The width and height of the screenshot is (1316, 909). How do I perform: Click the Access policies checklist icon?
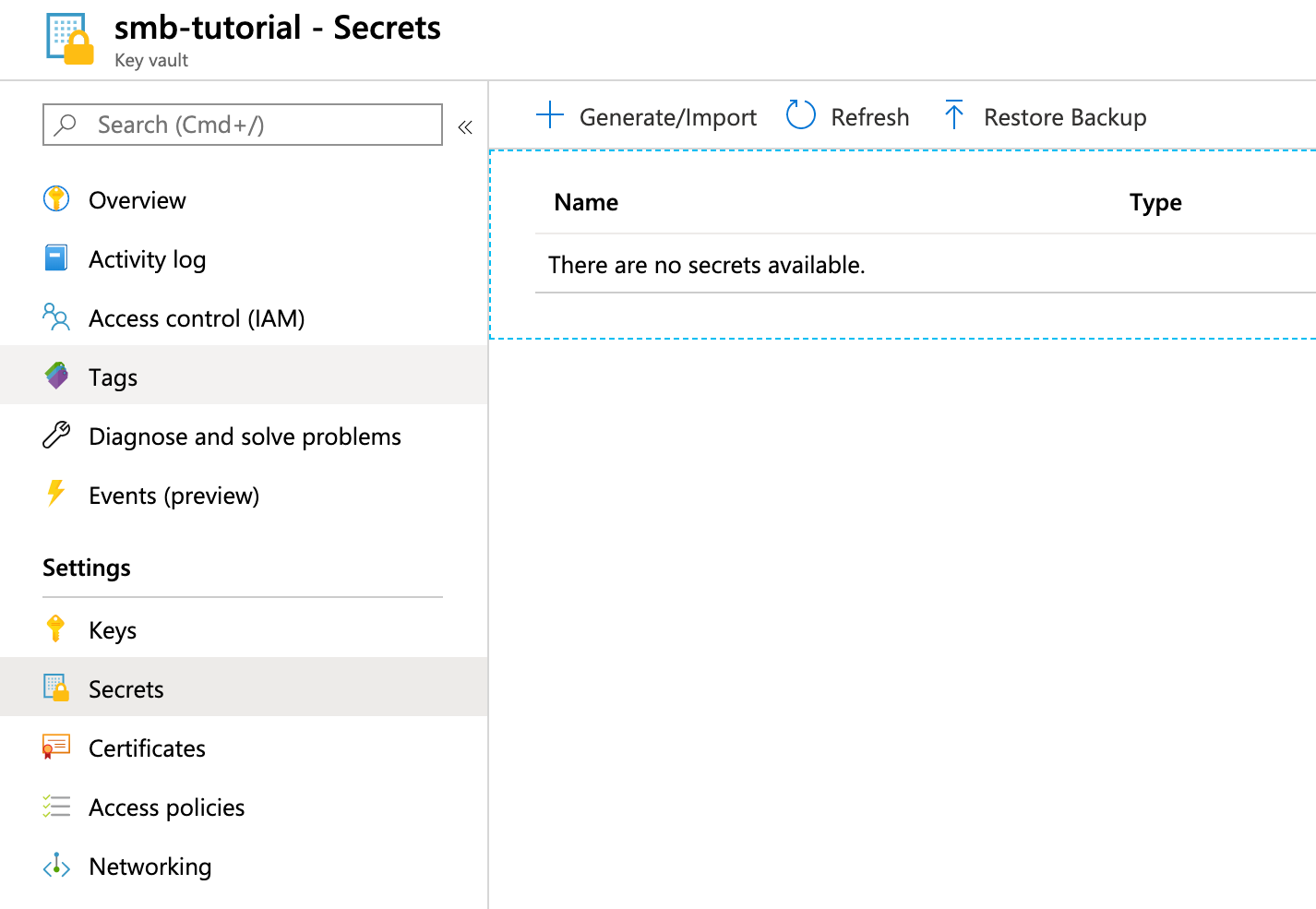[x=56, y=806]
